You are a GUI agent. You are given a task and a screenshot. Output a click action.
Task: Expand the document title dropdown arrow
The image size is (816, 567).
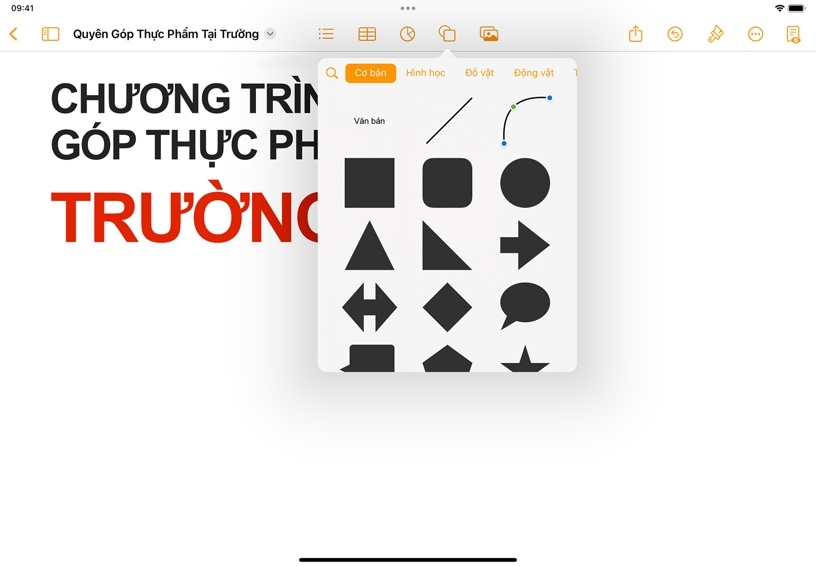click(270, 34)
